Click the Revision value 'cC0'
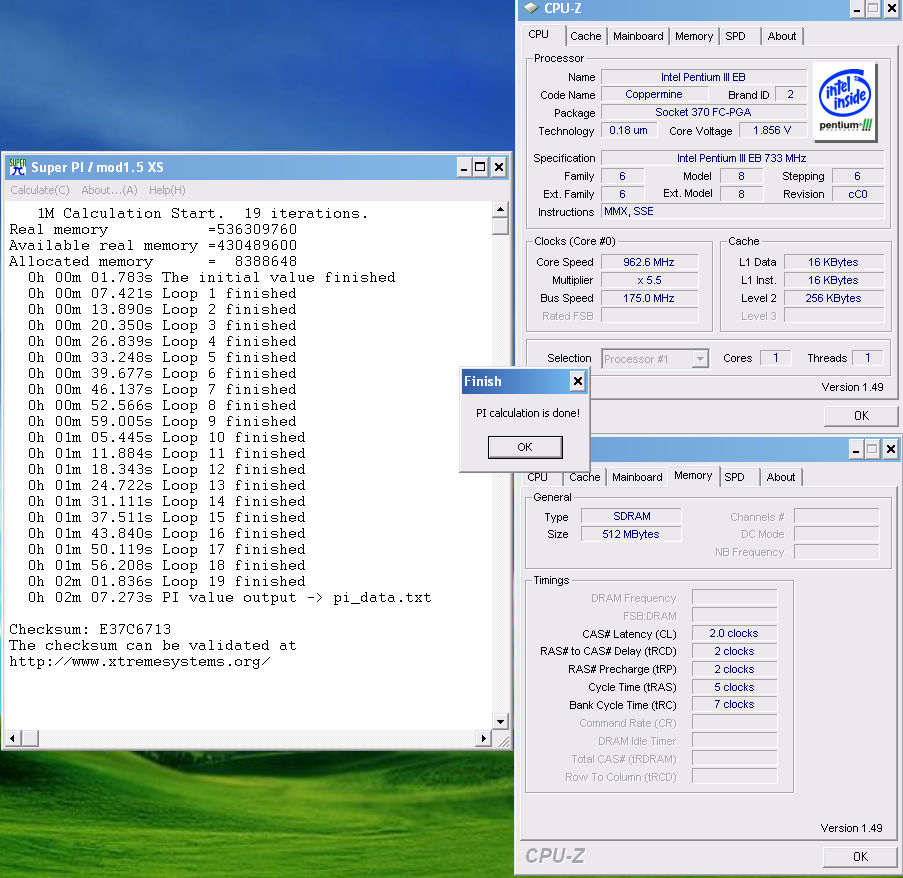 pos(858,194)
